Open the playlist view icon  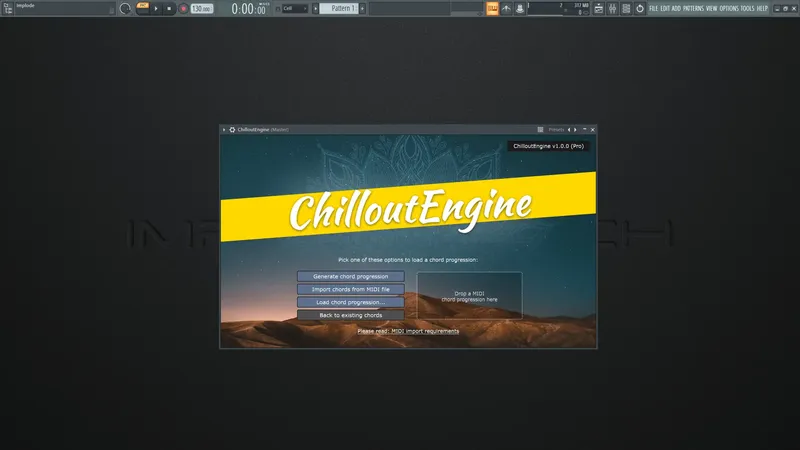point(598,9)
